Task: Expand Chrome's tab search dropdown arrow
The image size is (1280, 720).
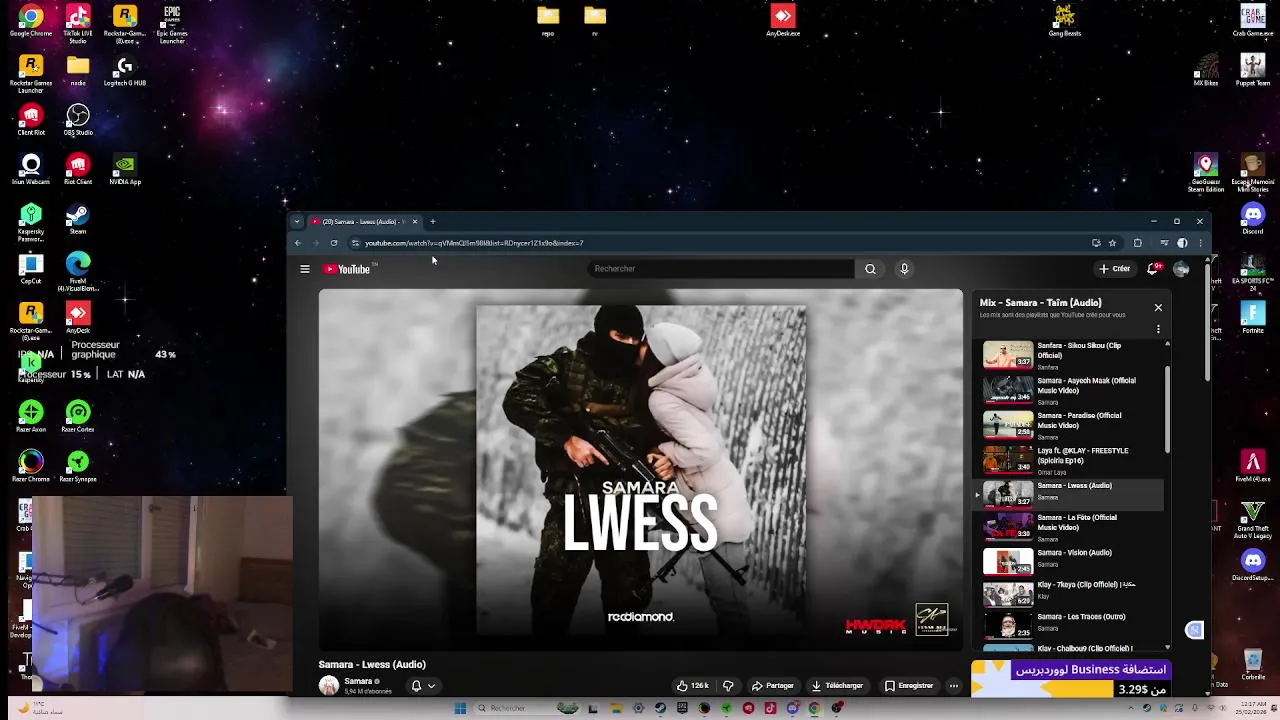Action: [x=297, y=222]
